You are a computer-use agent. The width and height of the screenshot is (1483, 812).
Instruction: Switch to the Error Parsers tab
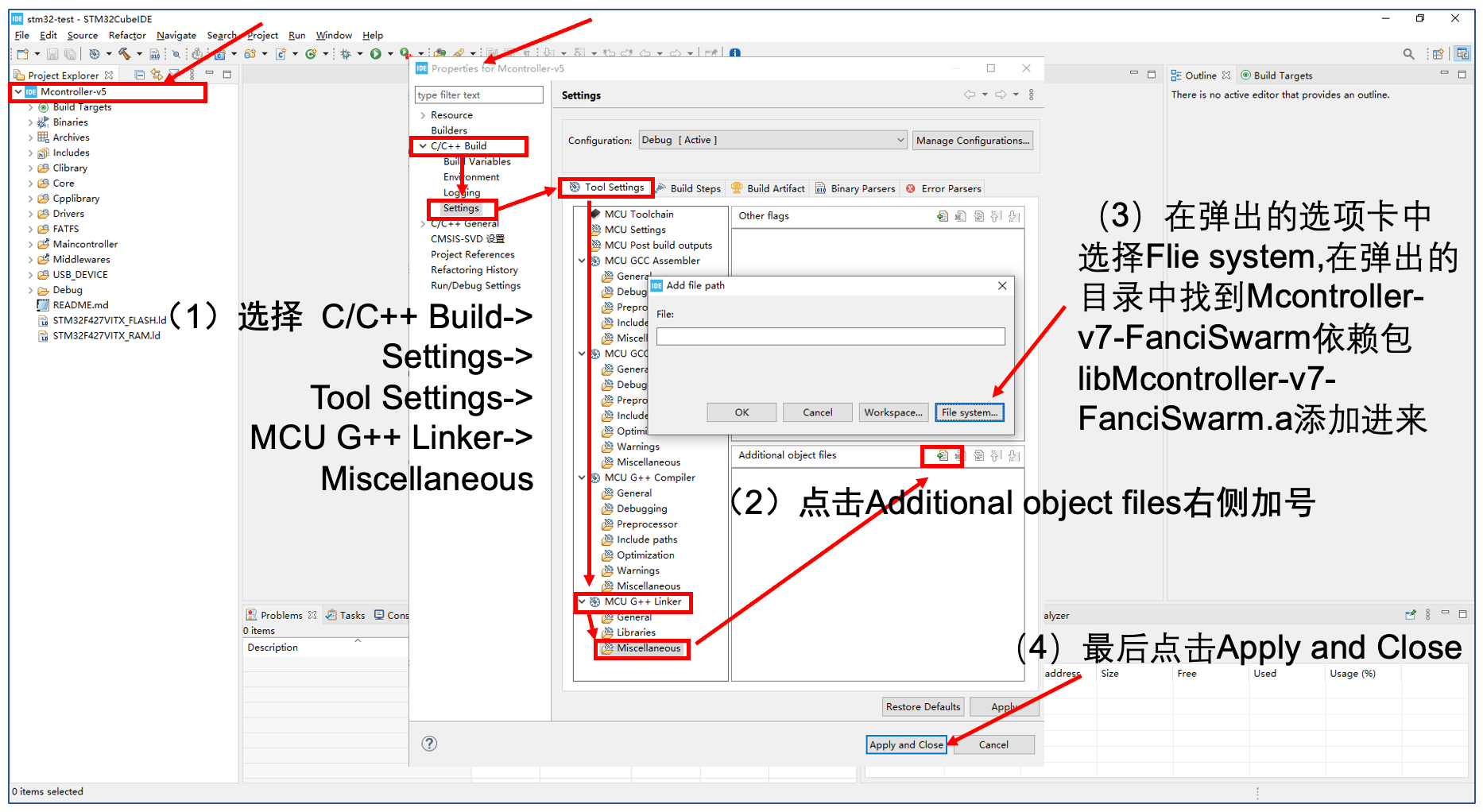pos(944,188)
